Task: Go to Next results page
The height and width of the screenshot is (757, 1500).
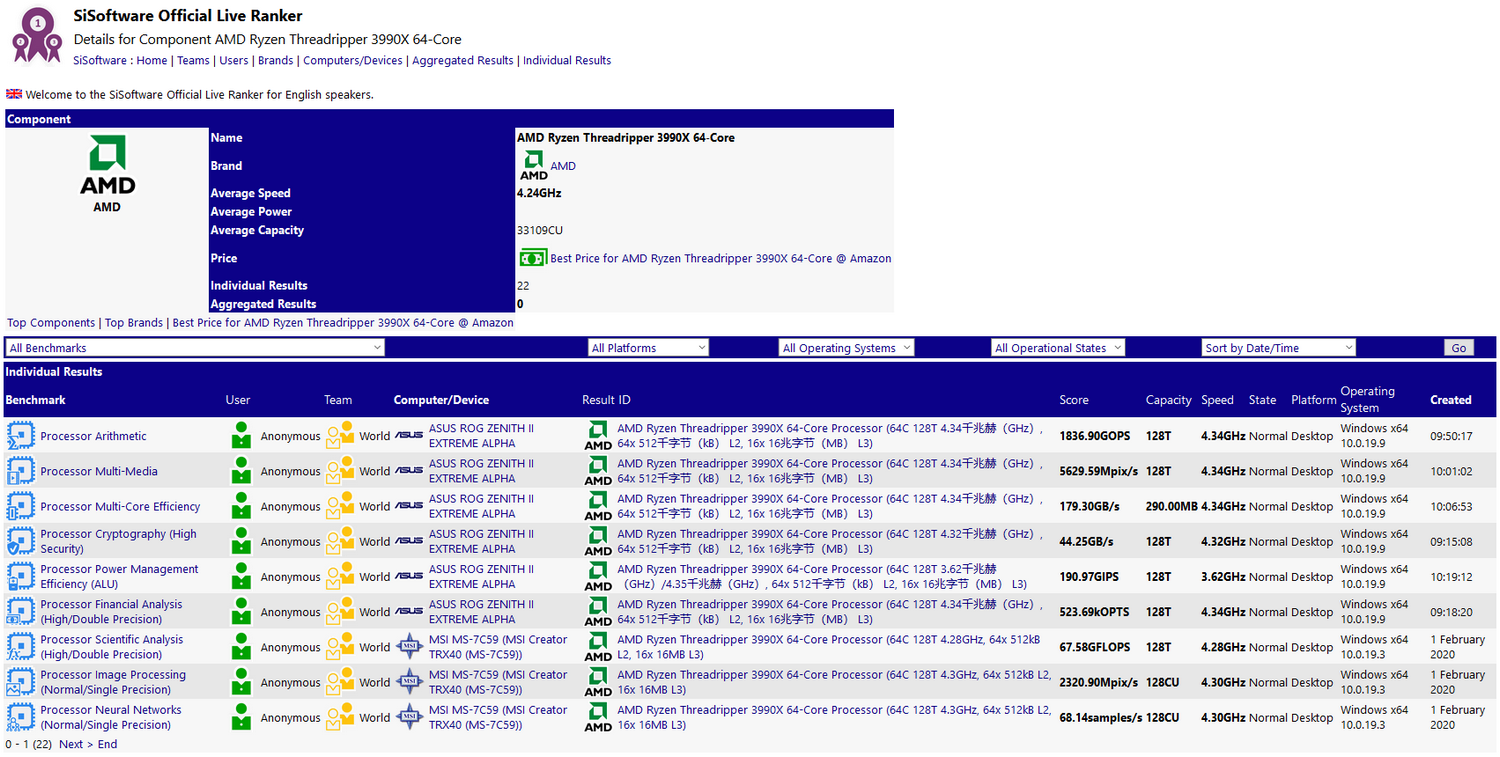Action: point(75,744)
